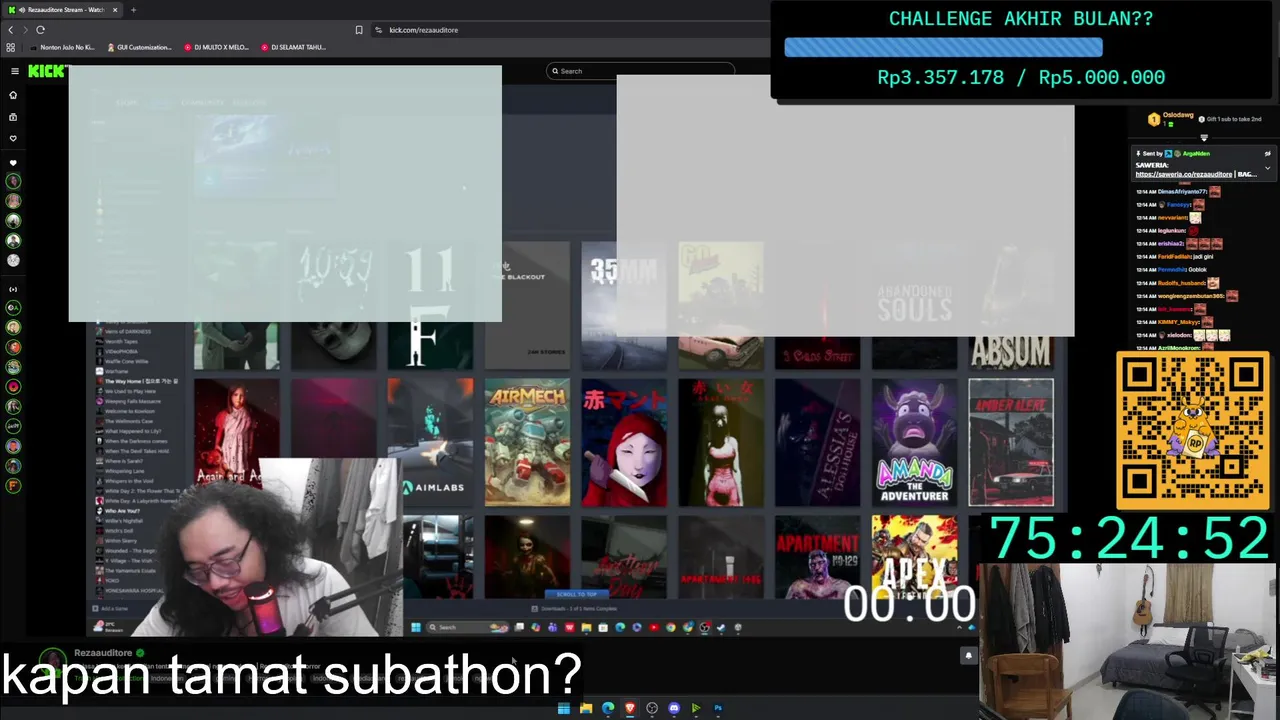Reload the Kick page
Screen dimensions: 1280x720
pos(40,30)
